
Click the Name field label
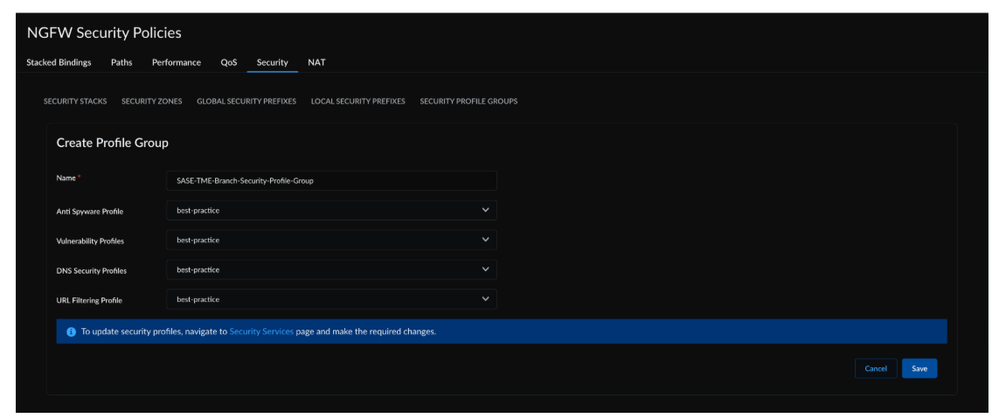[66, 178]
